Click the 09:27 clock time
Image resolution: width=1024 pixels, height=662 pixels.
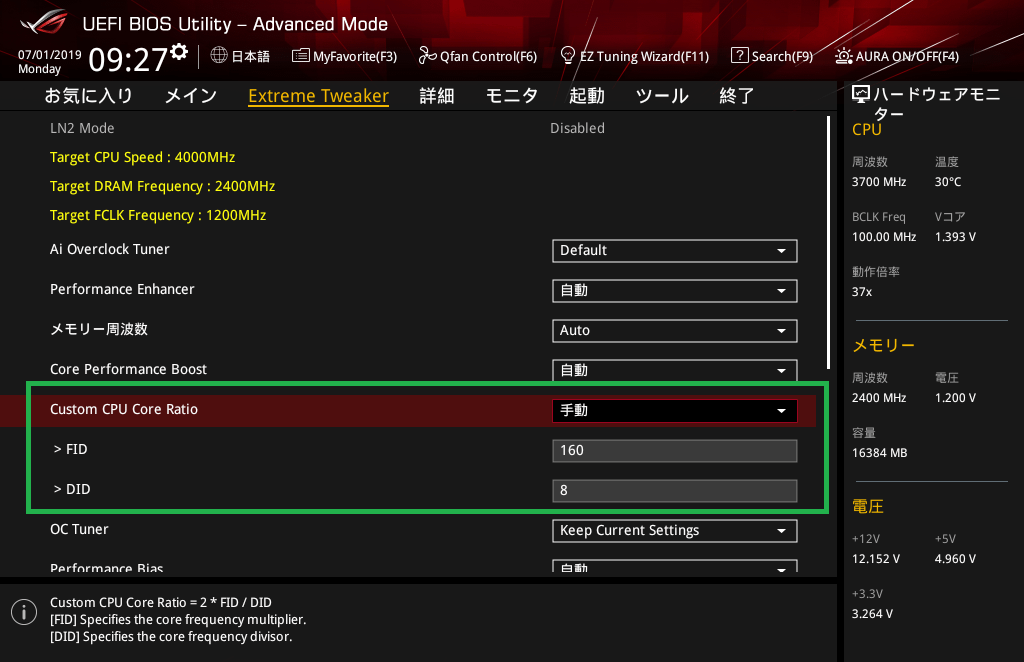(128, 59)
